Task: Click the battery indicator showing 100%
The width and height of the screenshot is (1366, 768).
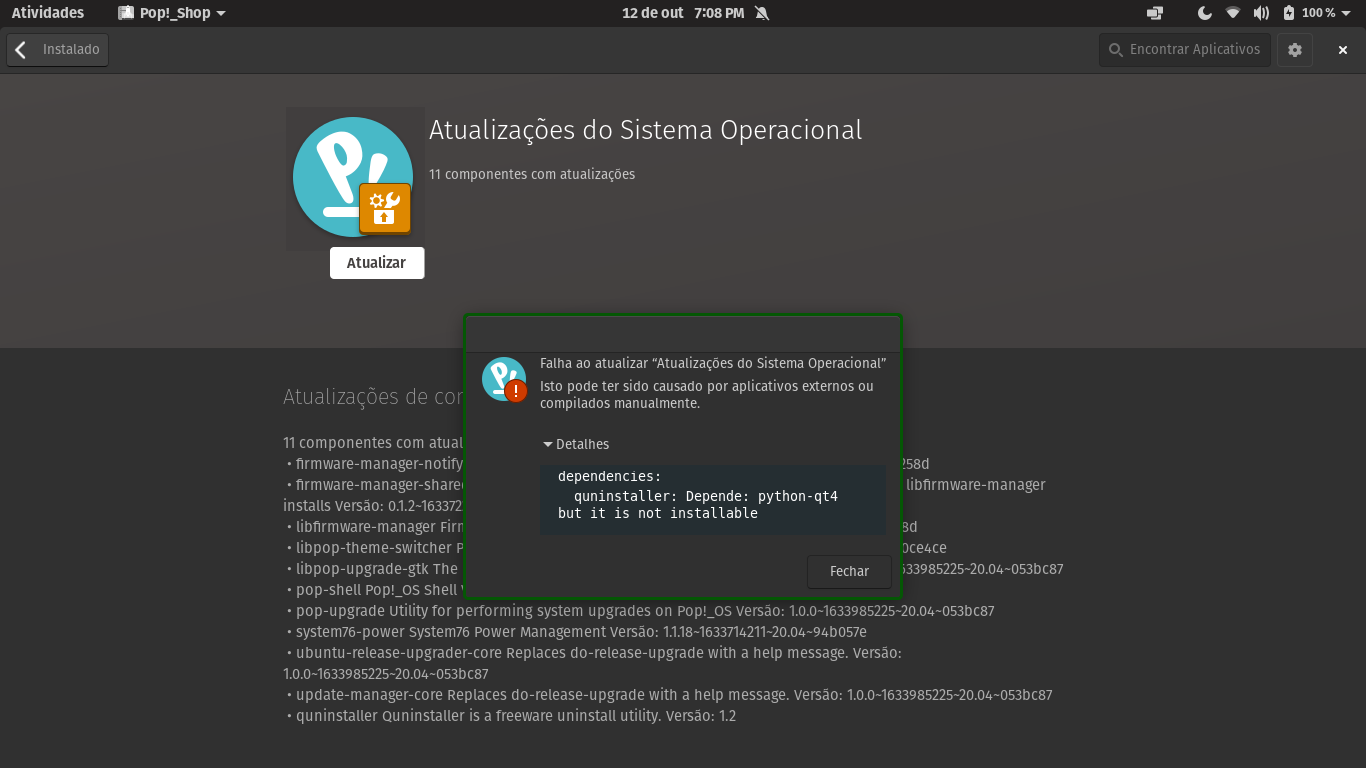Action: coord(1309,13)
